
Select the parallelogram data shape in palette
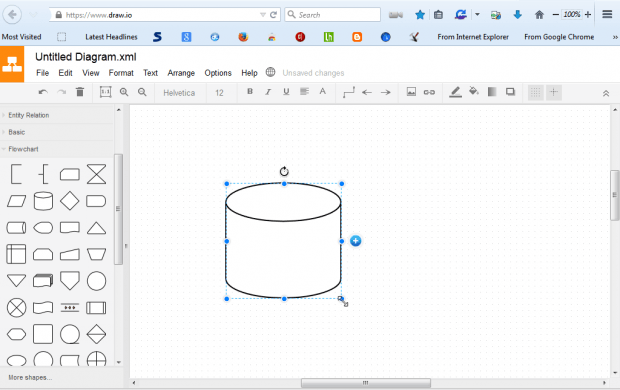[x=17, y=201]
